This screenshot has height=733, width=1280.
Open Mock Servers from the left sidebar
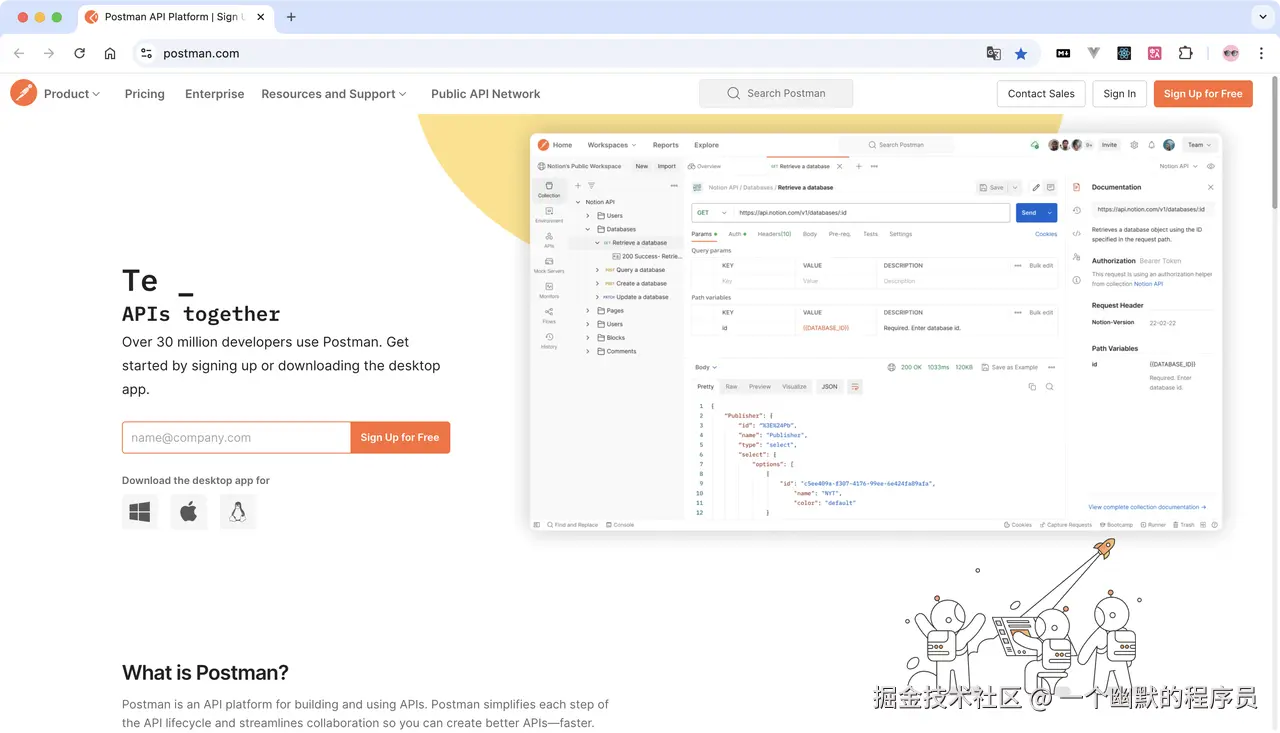(549, 261)
